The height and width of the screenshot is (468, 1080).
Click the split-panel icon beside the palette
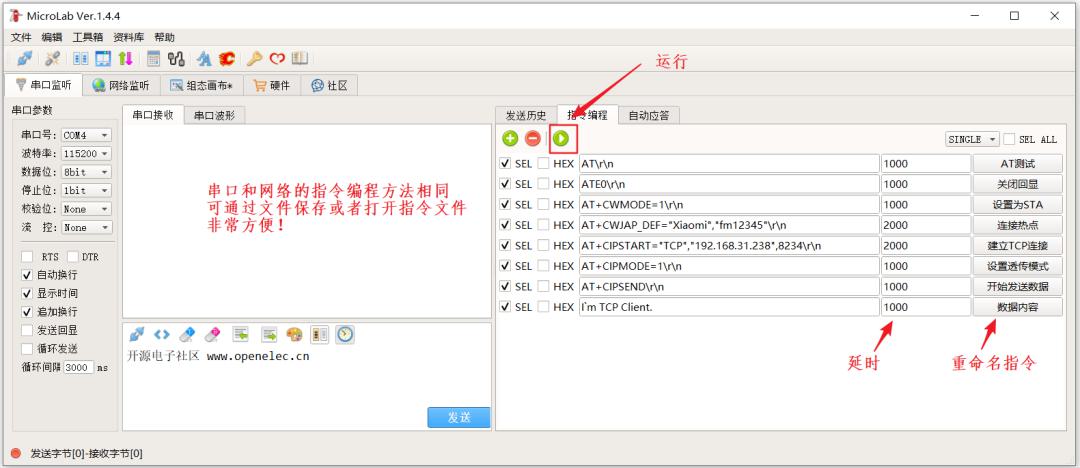pos(319,334)
